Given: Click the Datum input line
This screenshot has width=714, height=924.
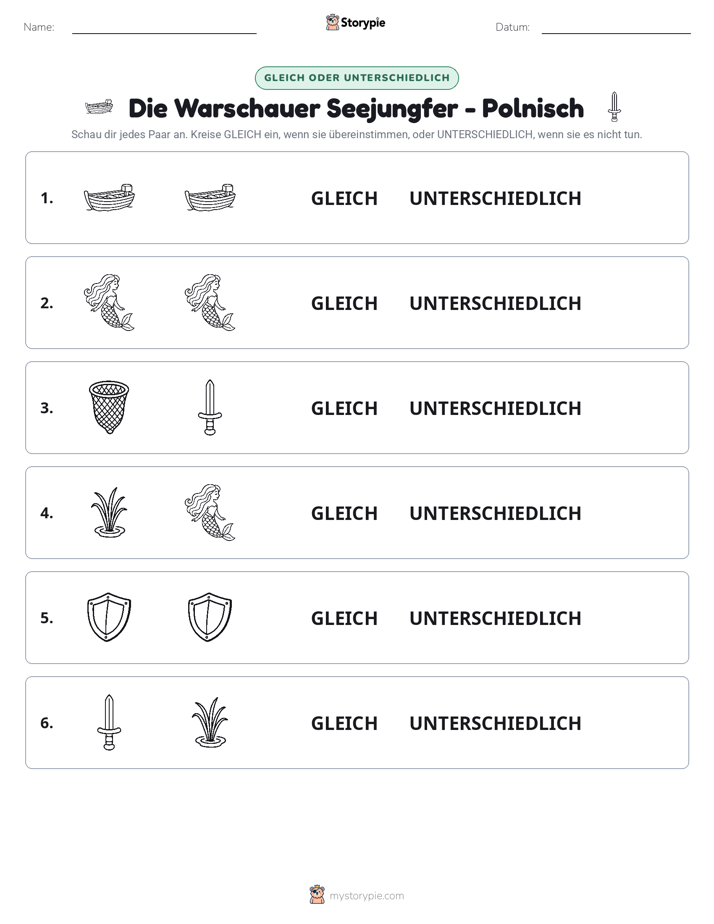Looking at the screenshot, I should tap(616, 27).
